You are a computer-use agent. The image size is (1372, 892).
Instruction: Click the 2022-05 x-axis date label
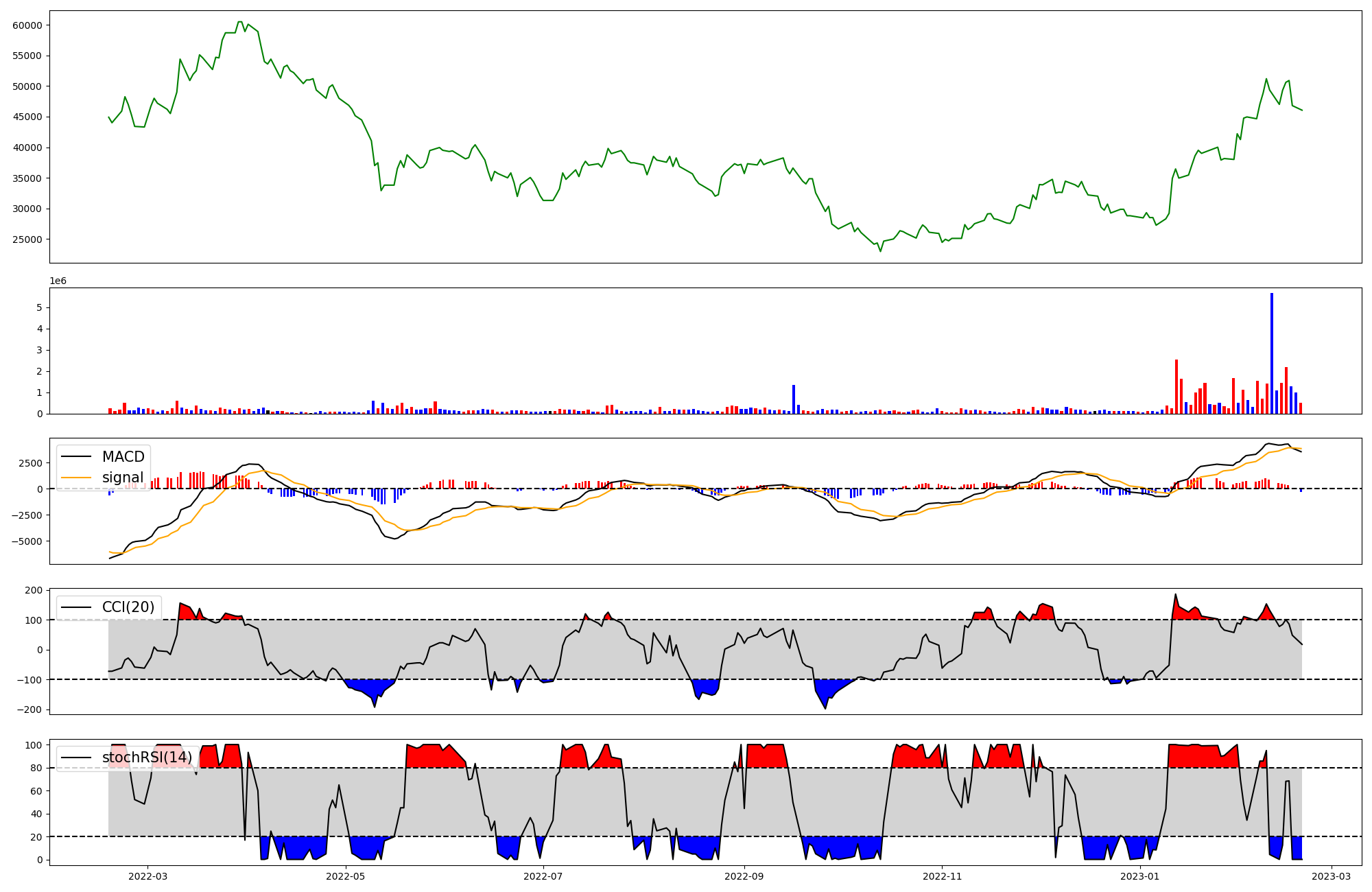tap(345, 876)
